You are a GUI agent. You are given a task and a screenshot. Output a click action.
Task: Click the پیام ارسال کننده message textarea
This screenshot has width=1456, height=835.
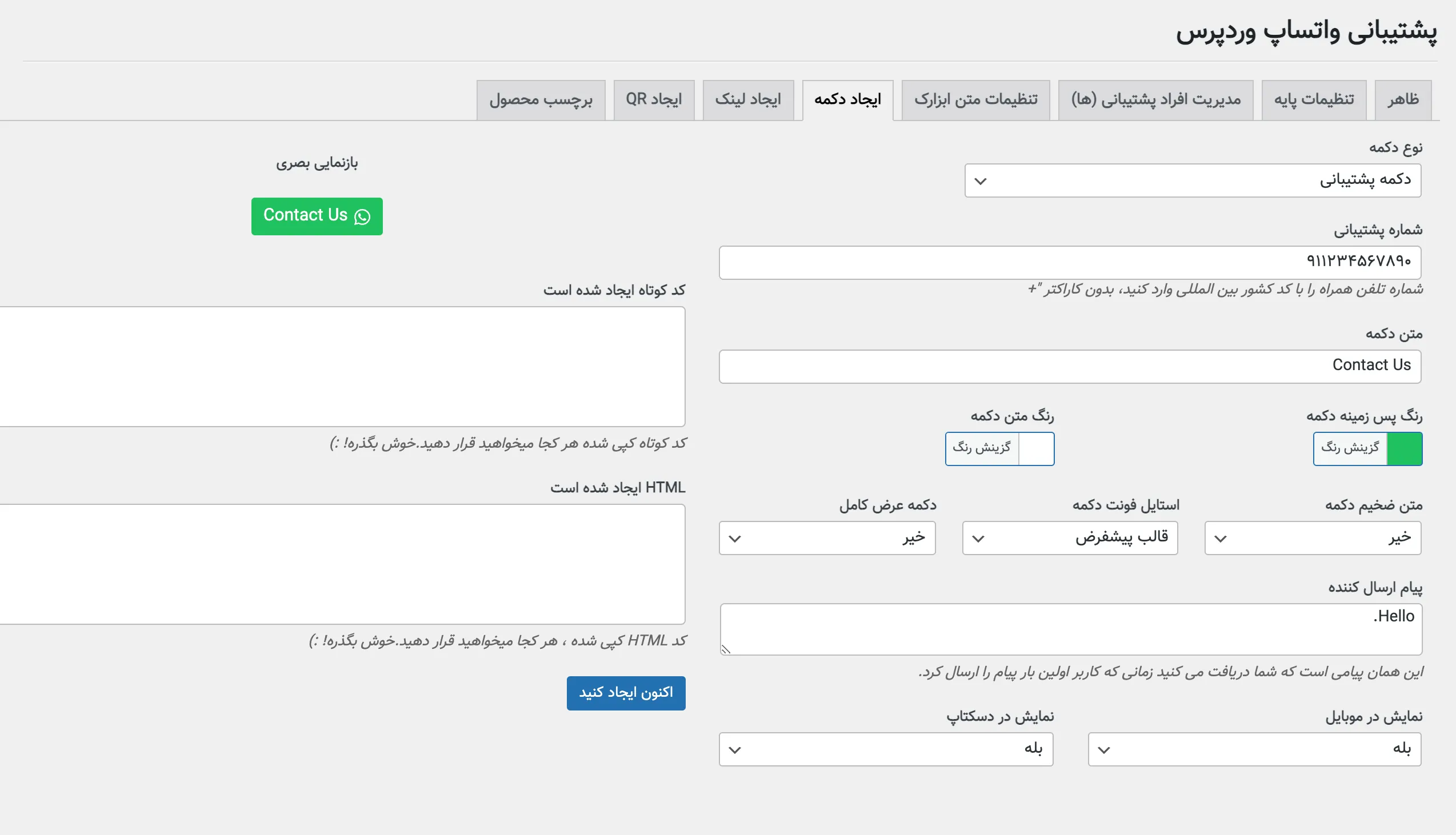pos(1071,629)
